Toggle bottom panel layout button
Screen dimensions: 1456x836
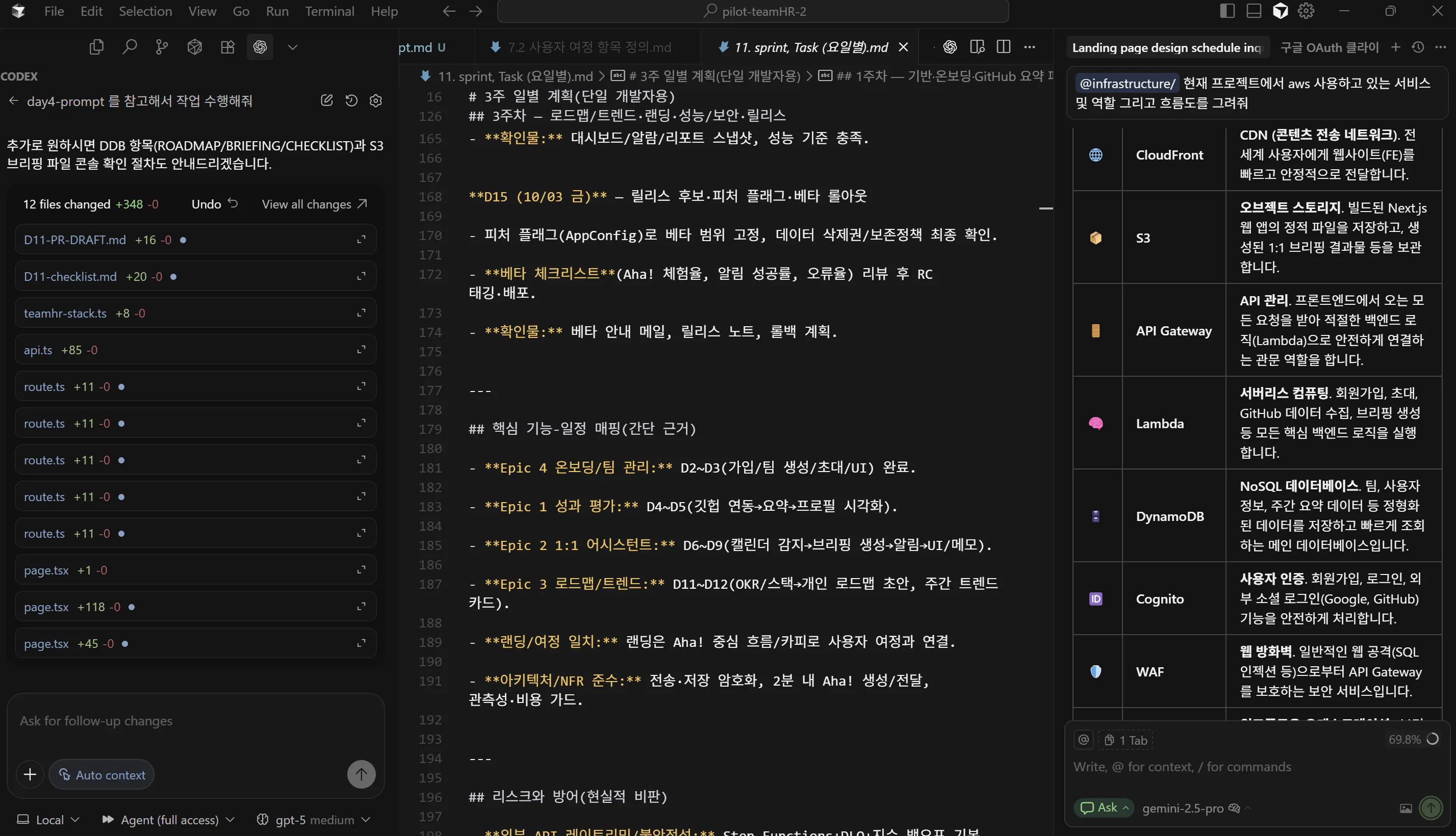coord(1254,11)
